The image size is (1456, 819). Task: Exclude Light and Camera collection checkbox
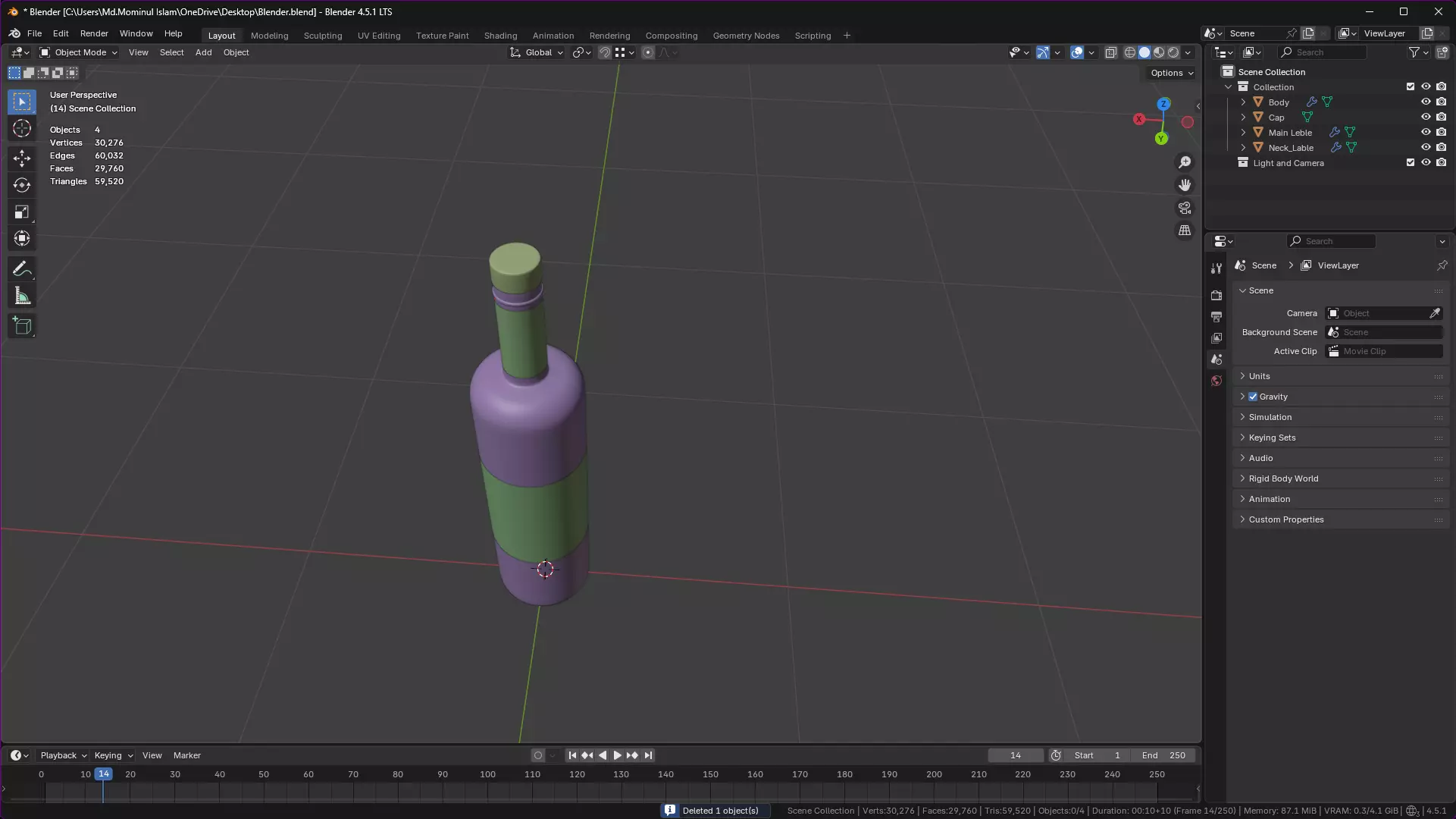click(1411, 163)
